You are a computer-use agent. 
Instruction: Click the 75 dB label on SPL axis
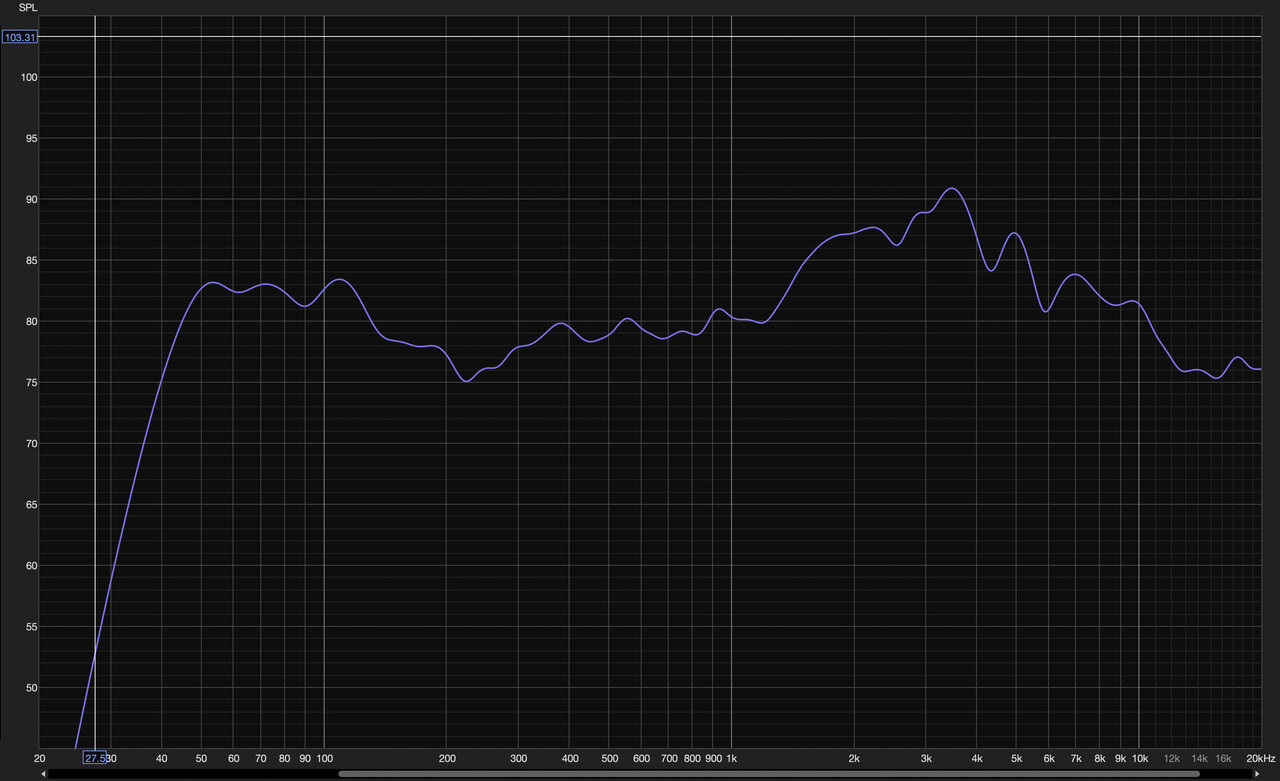(x=31, y=383)
